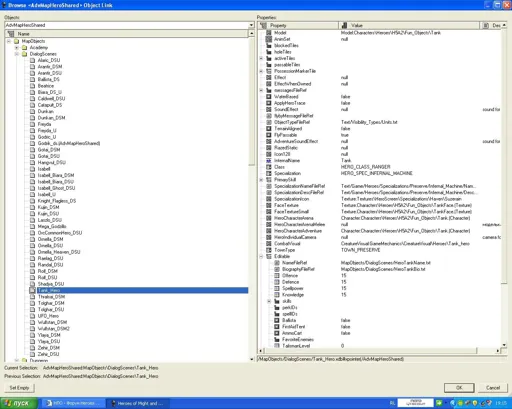Select the Tank_Hero document icon
Image resolution: width=512 pixels, height=409 pixels.
tap(32, 290)
